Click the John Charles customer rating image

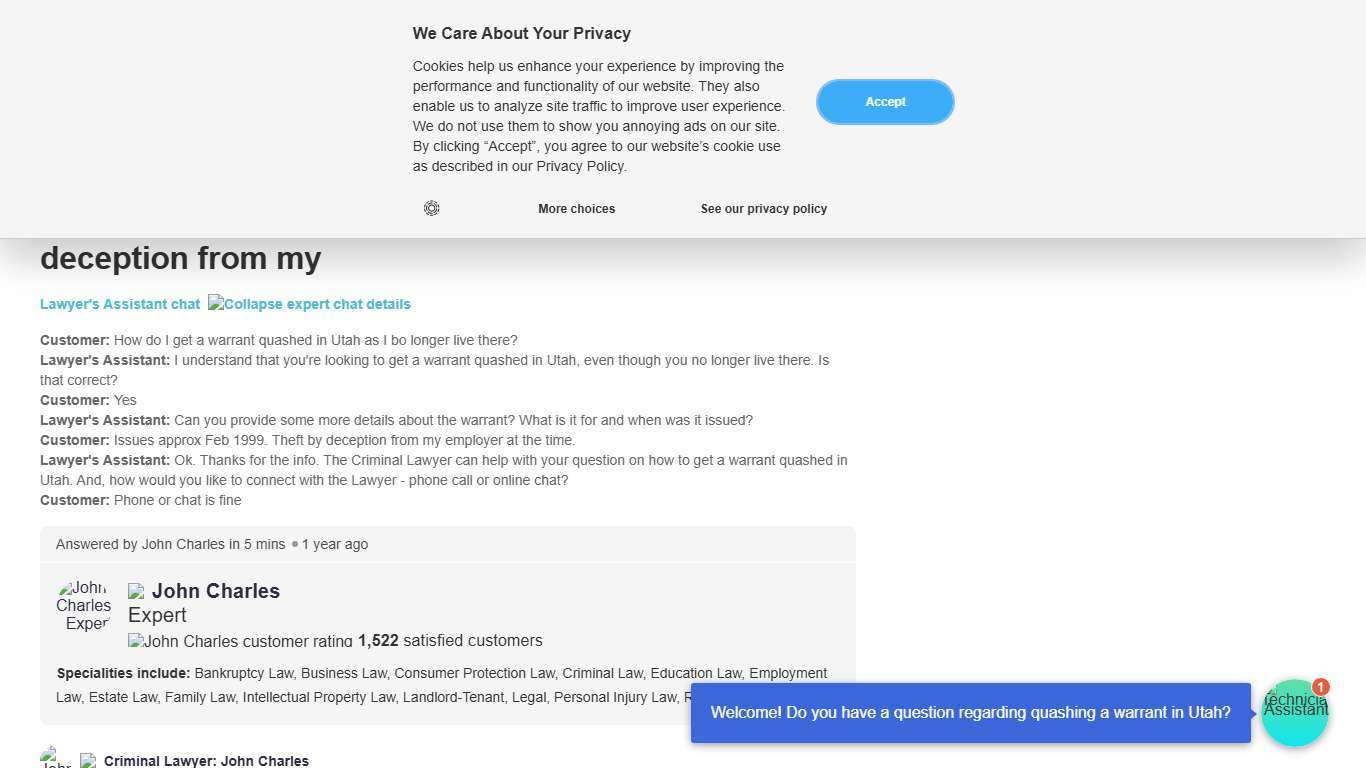tap(240, 641)
